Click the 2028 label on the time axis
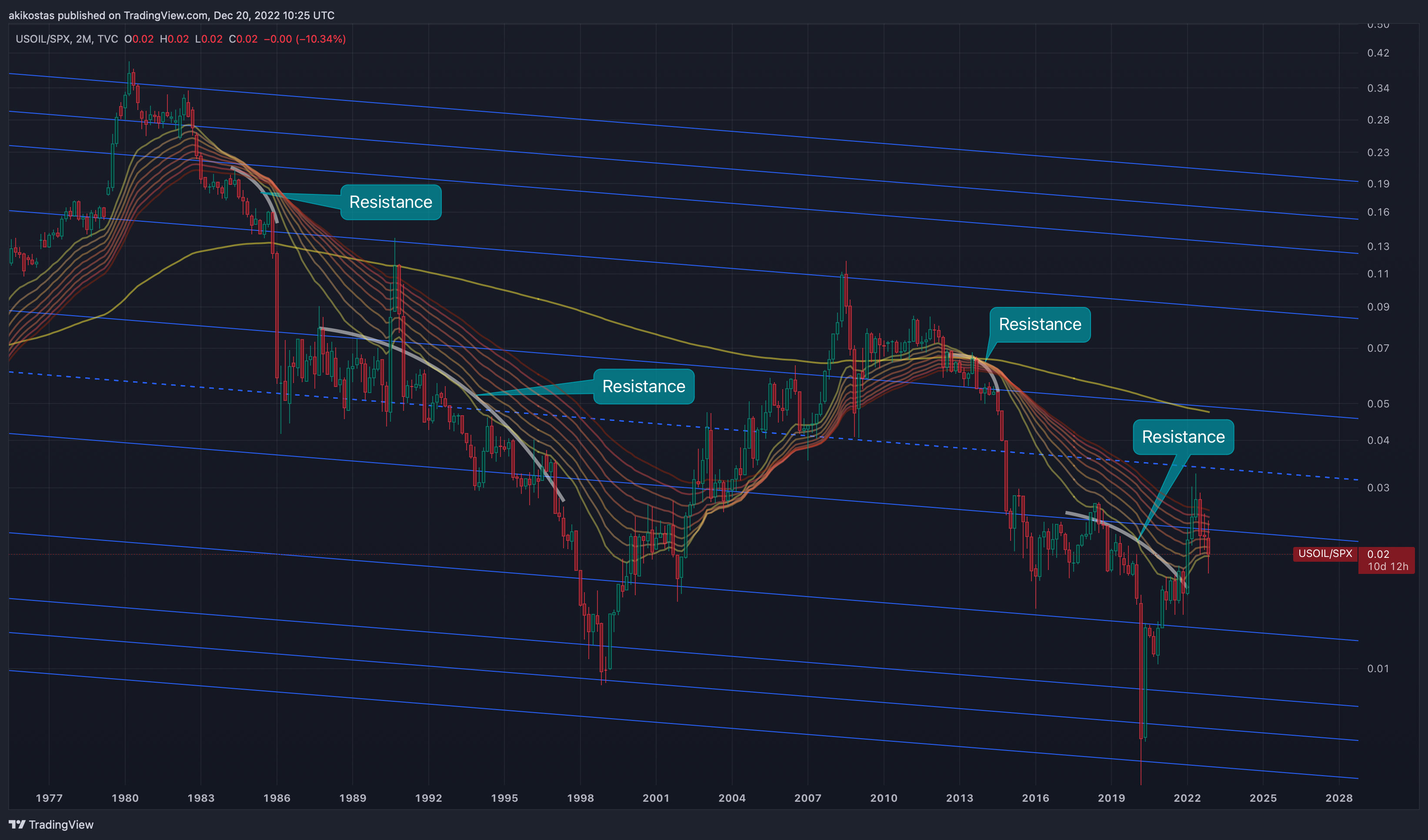Image resolution: width=1428 pixels, height=840 pixels. (1339, 798)
